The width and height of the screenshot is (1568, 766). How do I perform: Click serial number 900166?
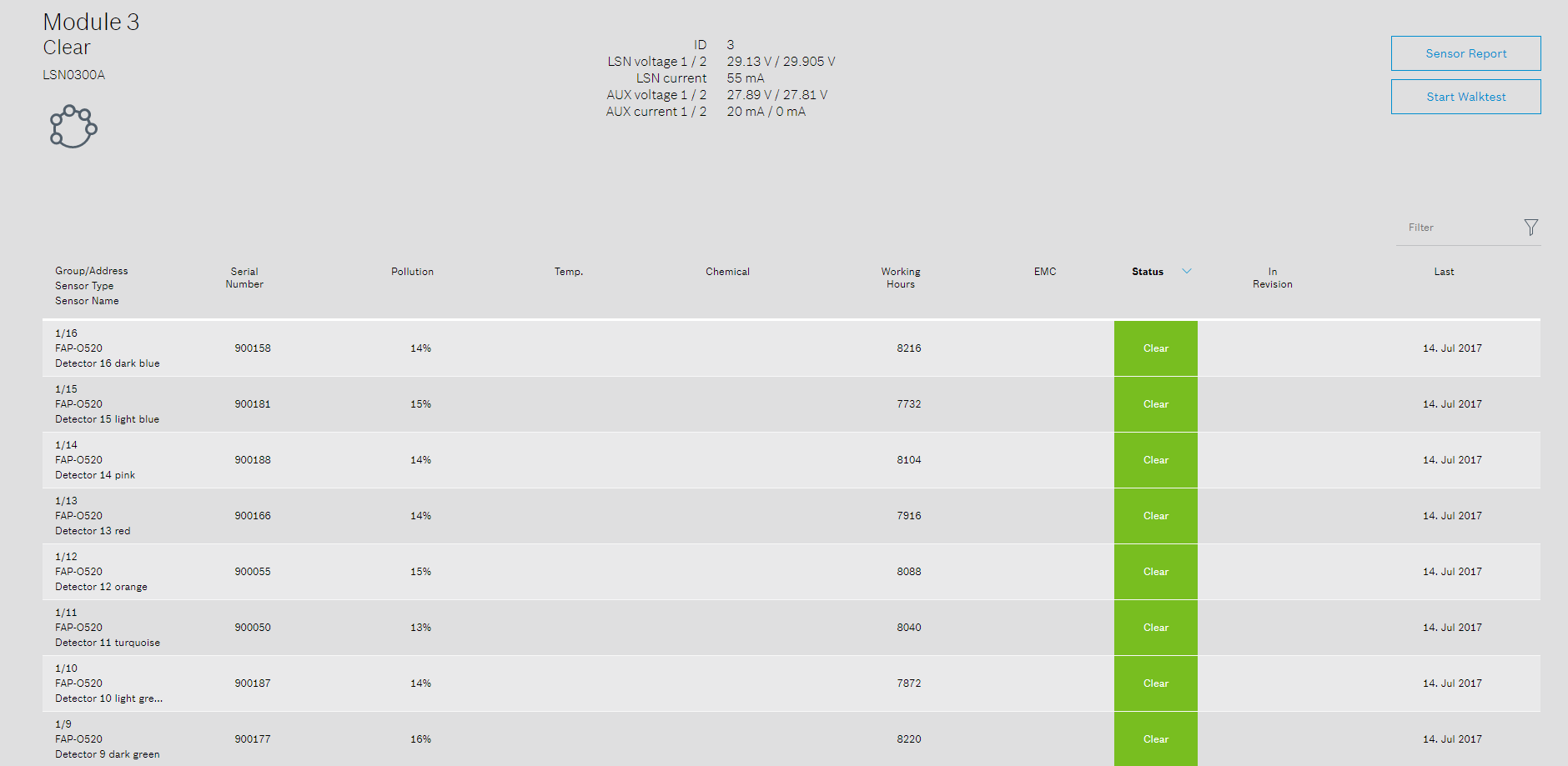tap(252, 516)
